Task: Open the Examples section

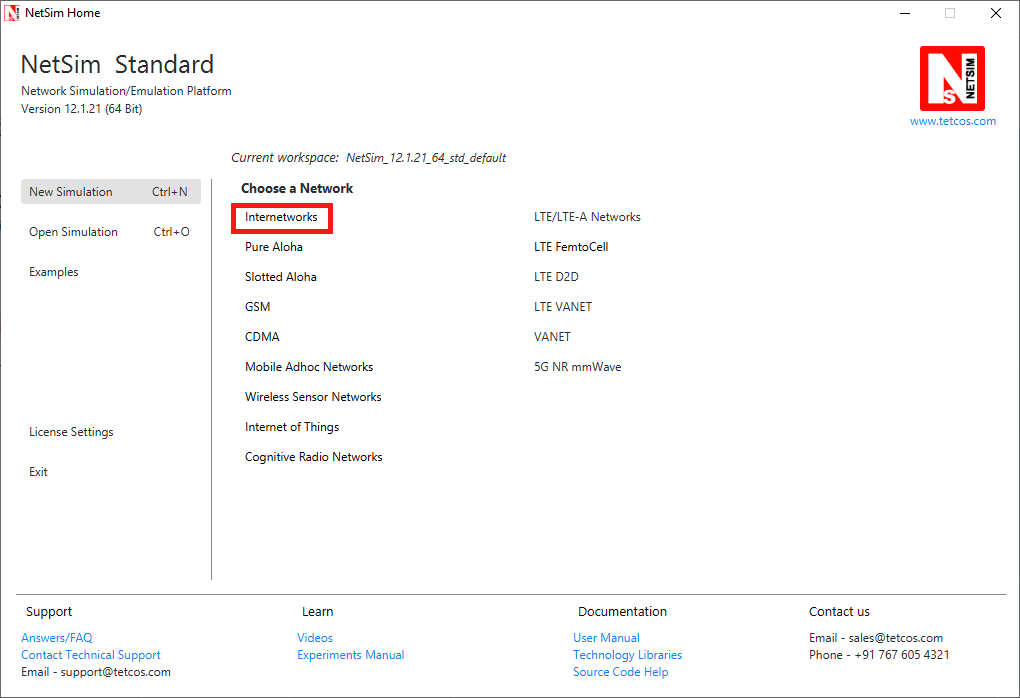Action: coord(53,272)
